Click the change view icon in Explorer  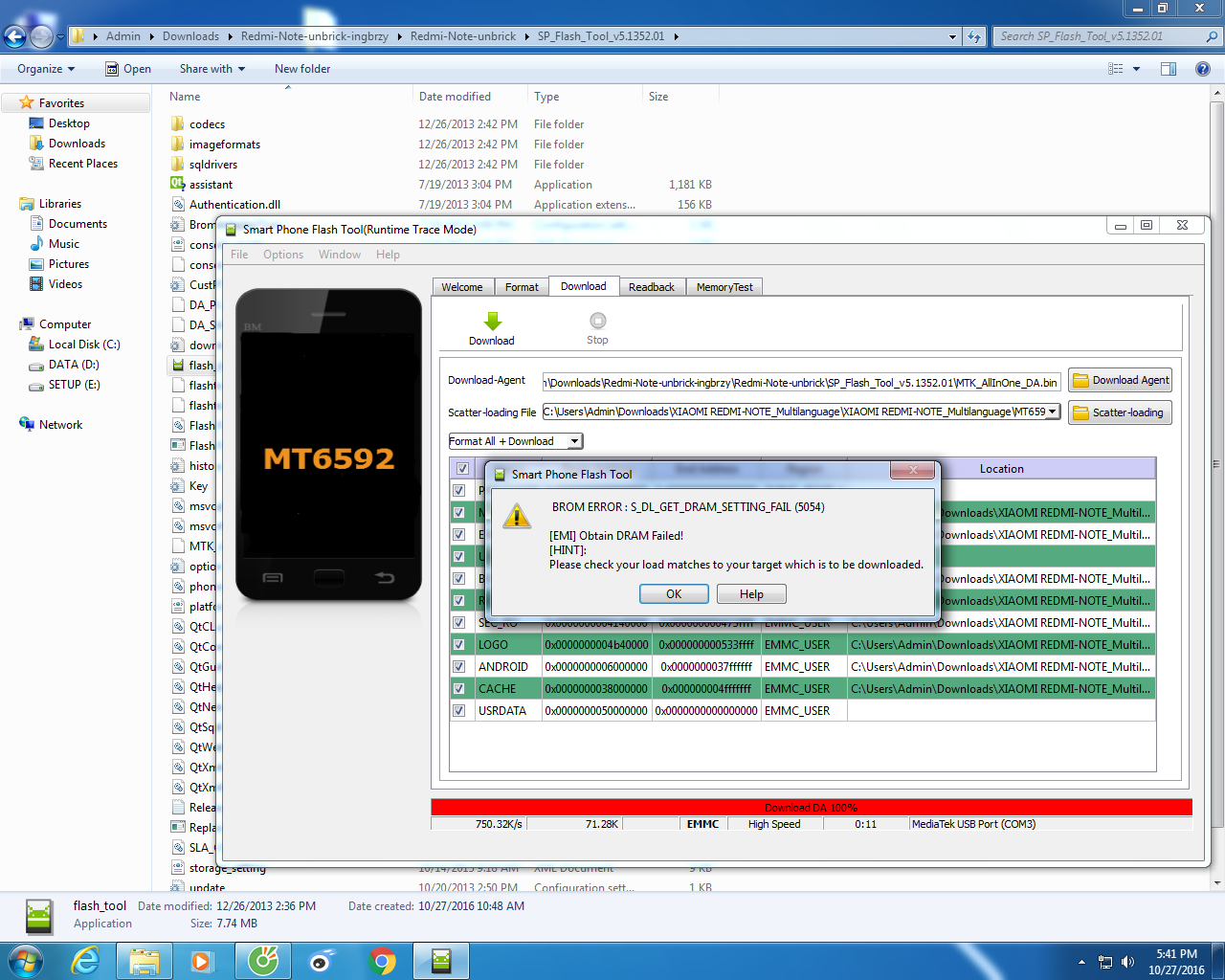click(x=1116, y=69)
